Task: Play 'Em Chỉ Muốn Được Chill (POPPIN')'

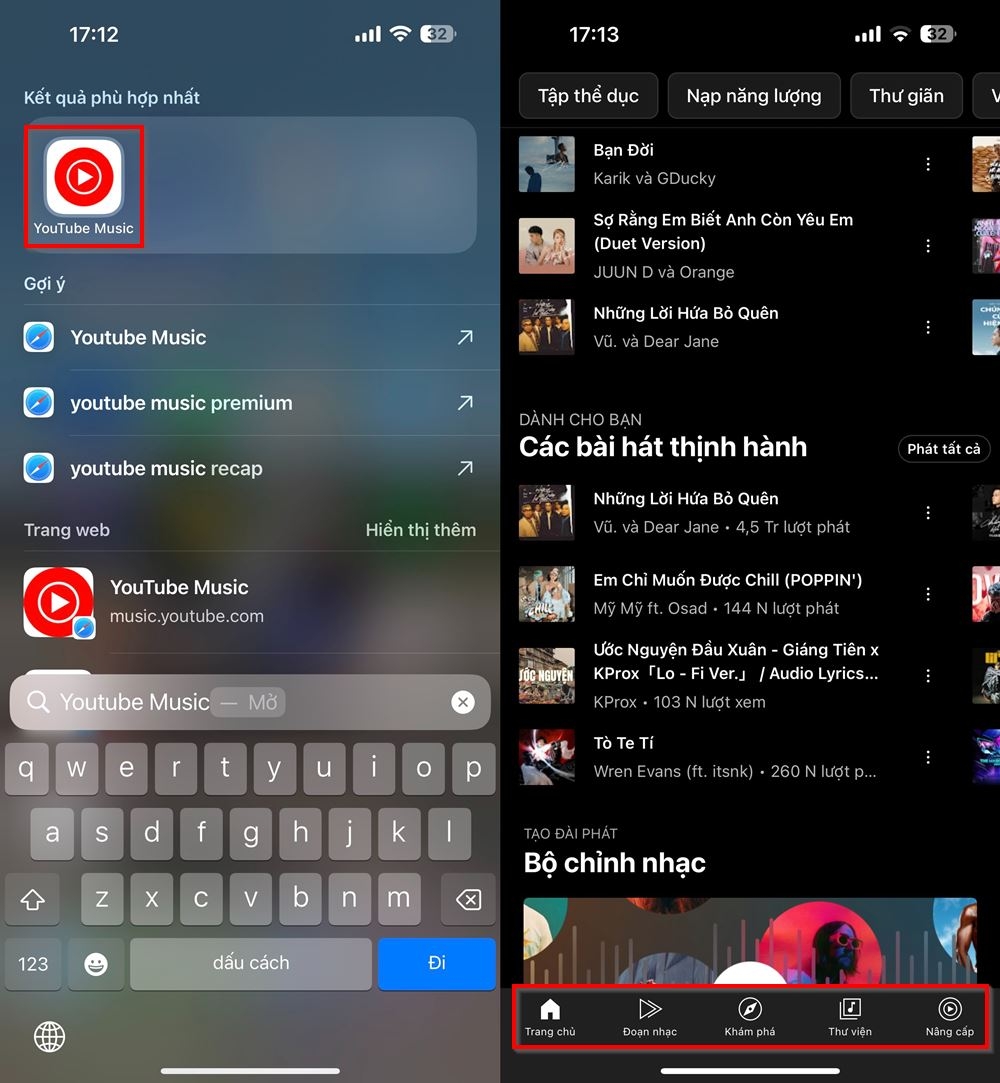Action: tap(730, 594)
